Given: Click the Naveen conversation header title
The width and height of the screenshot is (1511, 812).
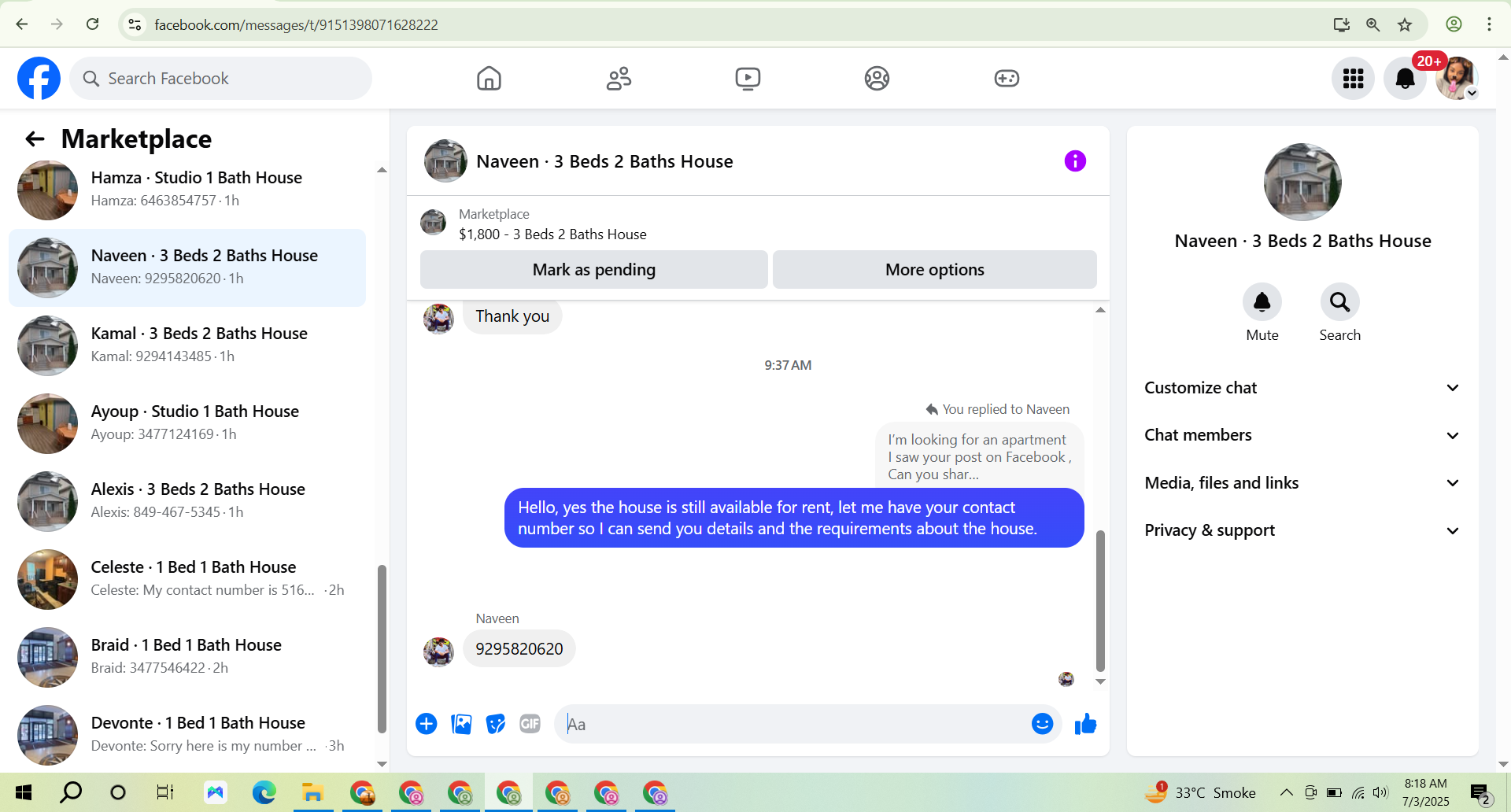Looking at the screenshot, I should 604,161.
